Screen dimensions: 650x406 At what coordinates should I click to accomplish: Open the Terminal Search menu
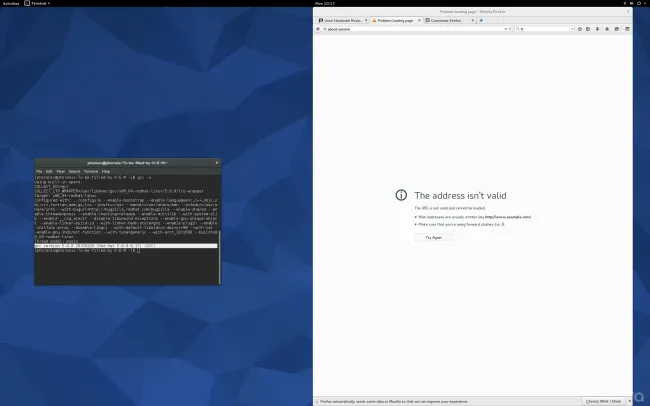point(74,171)
